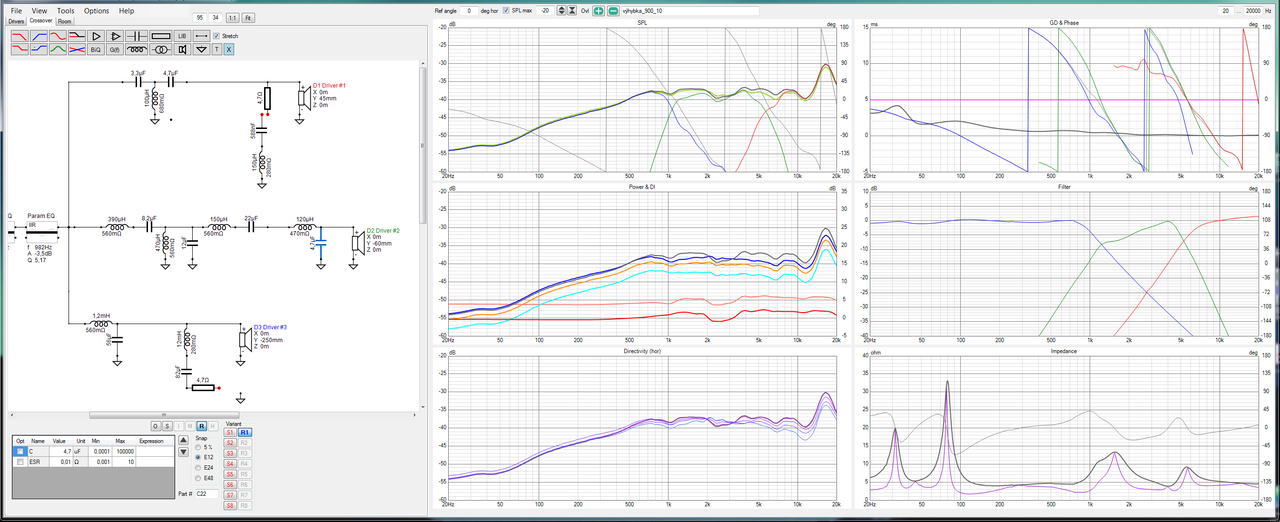Click the highlighted X toolbar button

[229, 49]
